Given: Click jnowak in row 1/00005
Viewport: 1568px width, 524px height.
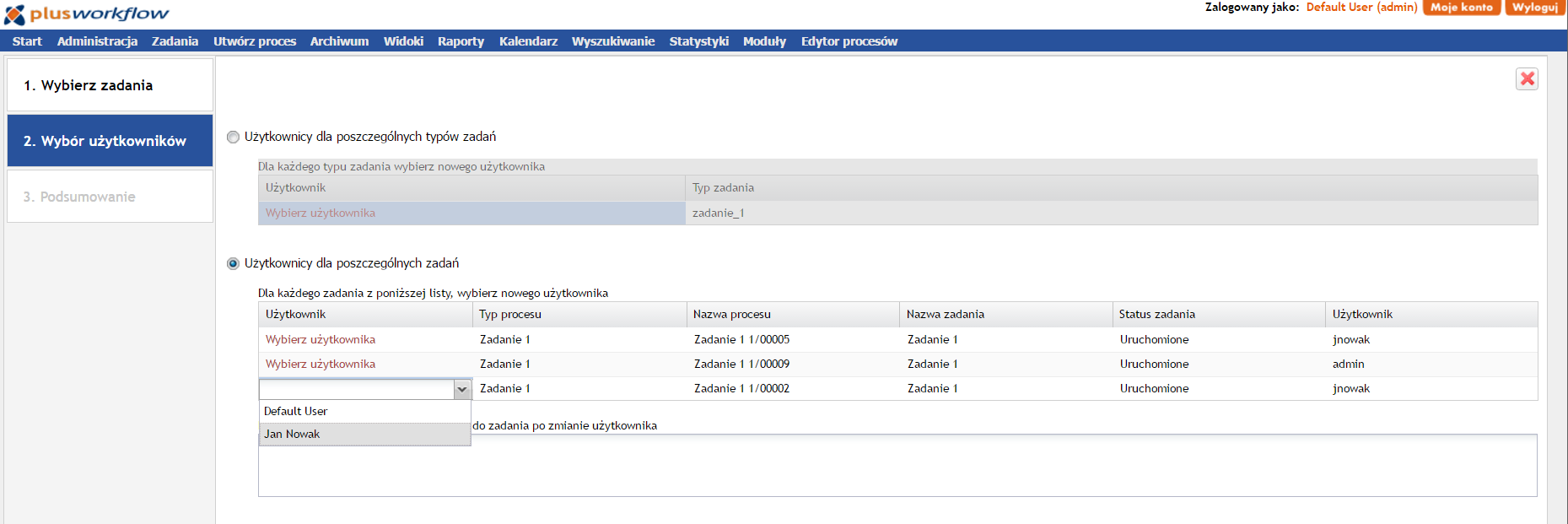Looking at the screenshot, I should 1351,340.
